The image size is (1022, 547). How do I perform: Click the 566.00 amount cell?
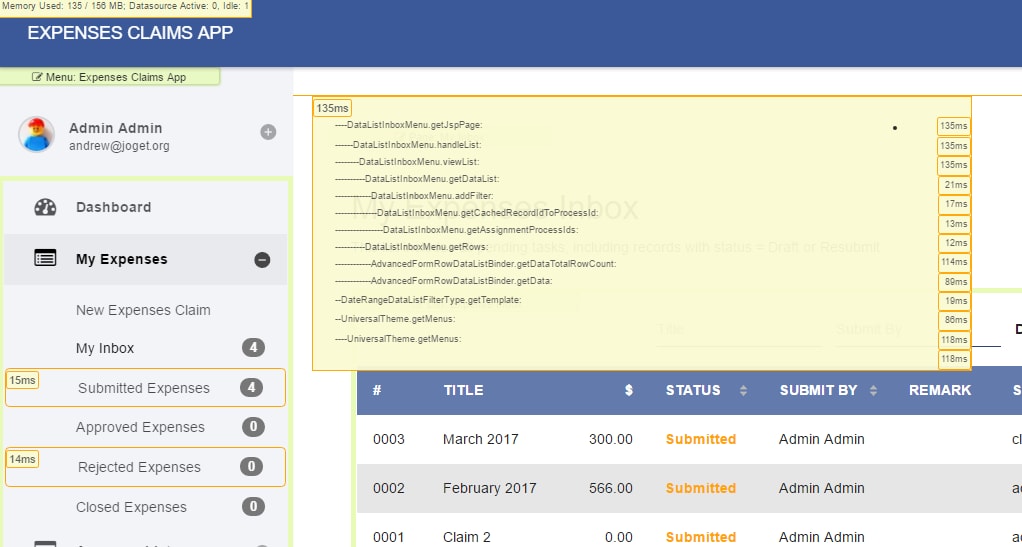click(611, 488)
